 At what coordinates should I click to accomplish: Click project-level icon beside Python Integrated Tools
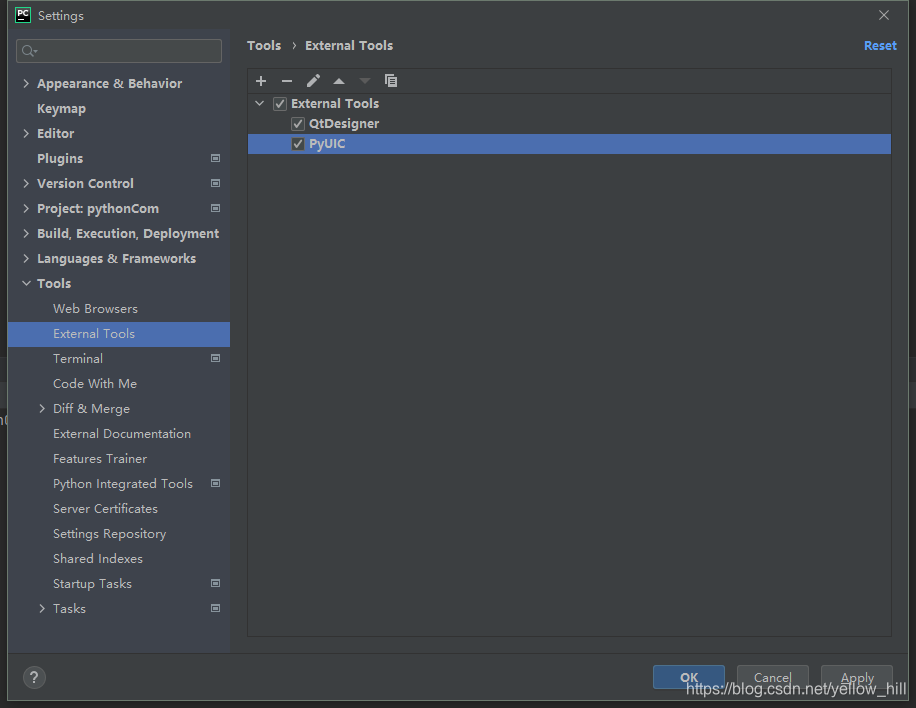click(215, 484)
